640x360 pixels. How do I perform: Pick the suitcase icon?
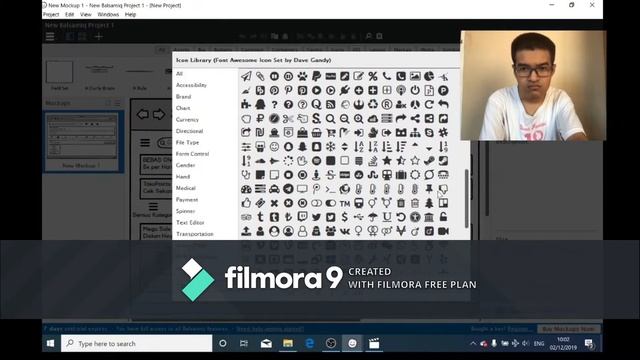point(401,175)
